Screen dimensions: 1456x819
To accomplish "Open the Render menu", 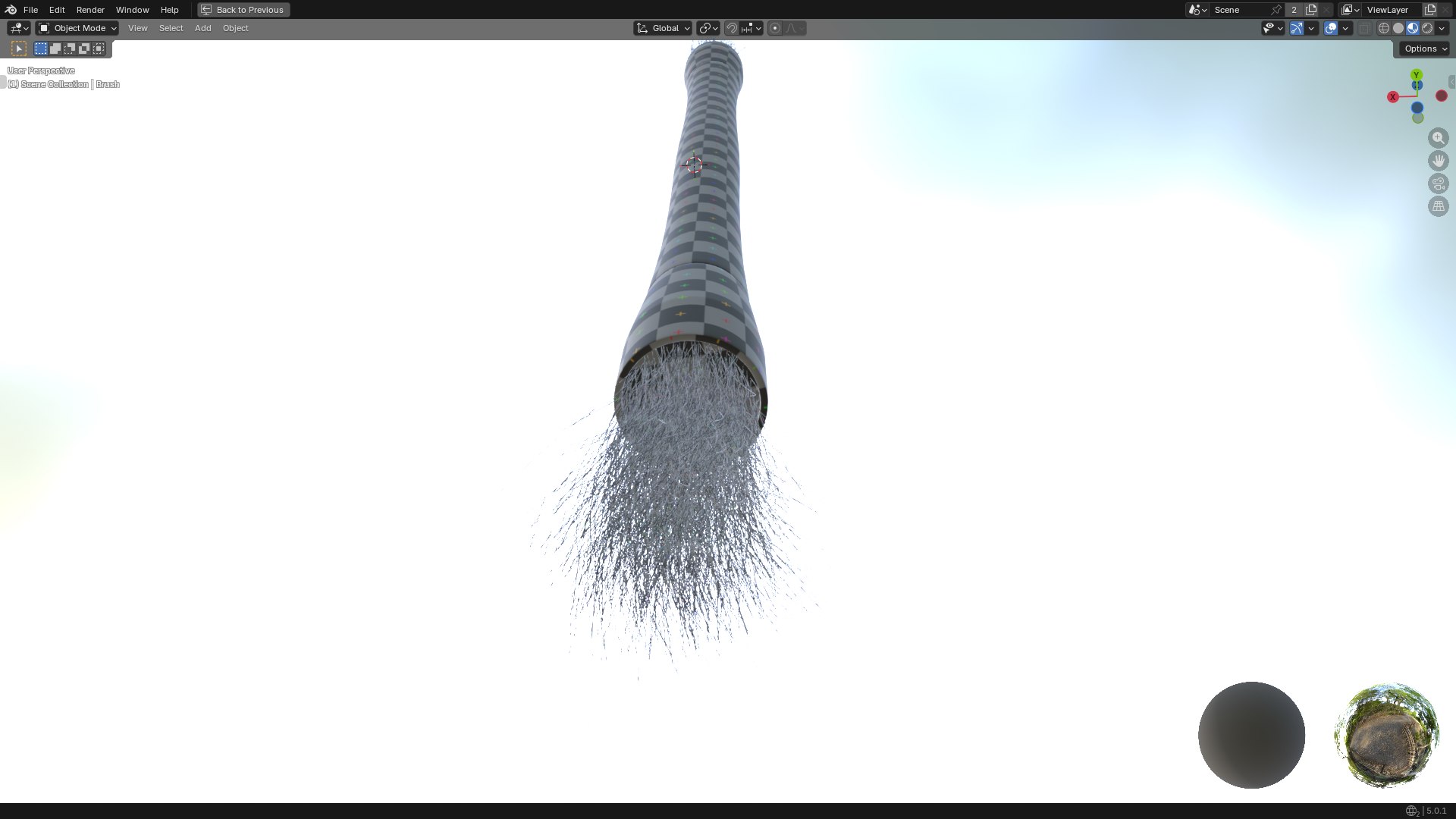I will [x=90, y=10].
